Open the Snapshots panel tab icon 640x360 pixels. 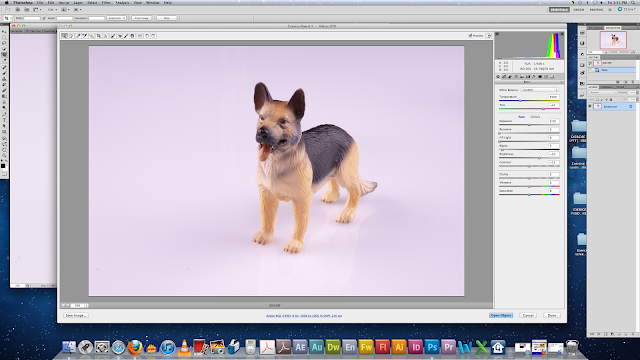(552, 77)
